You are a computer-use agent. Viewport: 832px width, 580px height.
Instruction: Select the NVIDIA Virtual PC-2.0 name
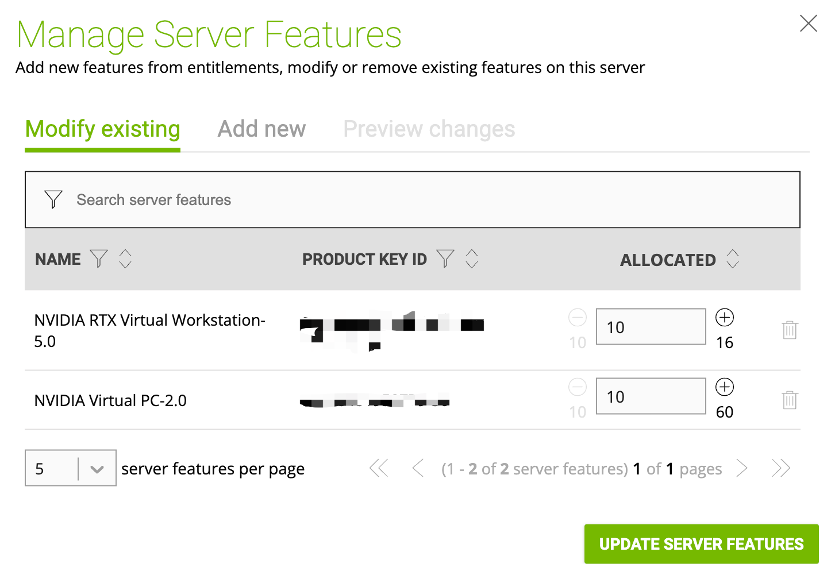110,401
